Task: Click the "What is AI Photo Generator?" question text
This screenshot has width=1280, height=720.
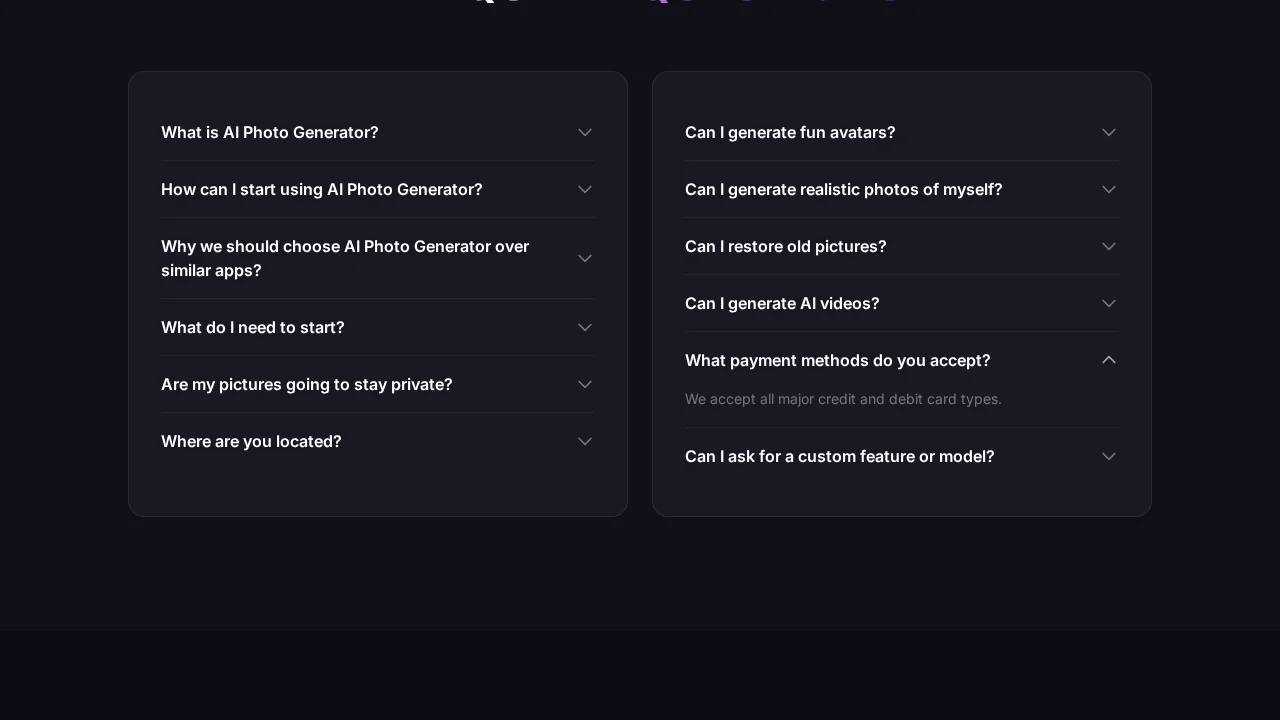Action: (x=270, y=132)
